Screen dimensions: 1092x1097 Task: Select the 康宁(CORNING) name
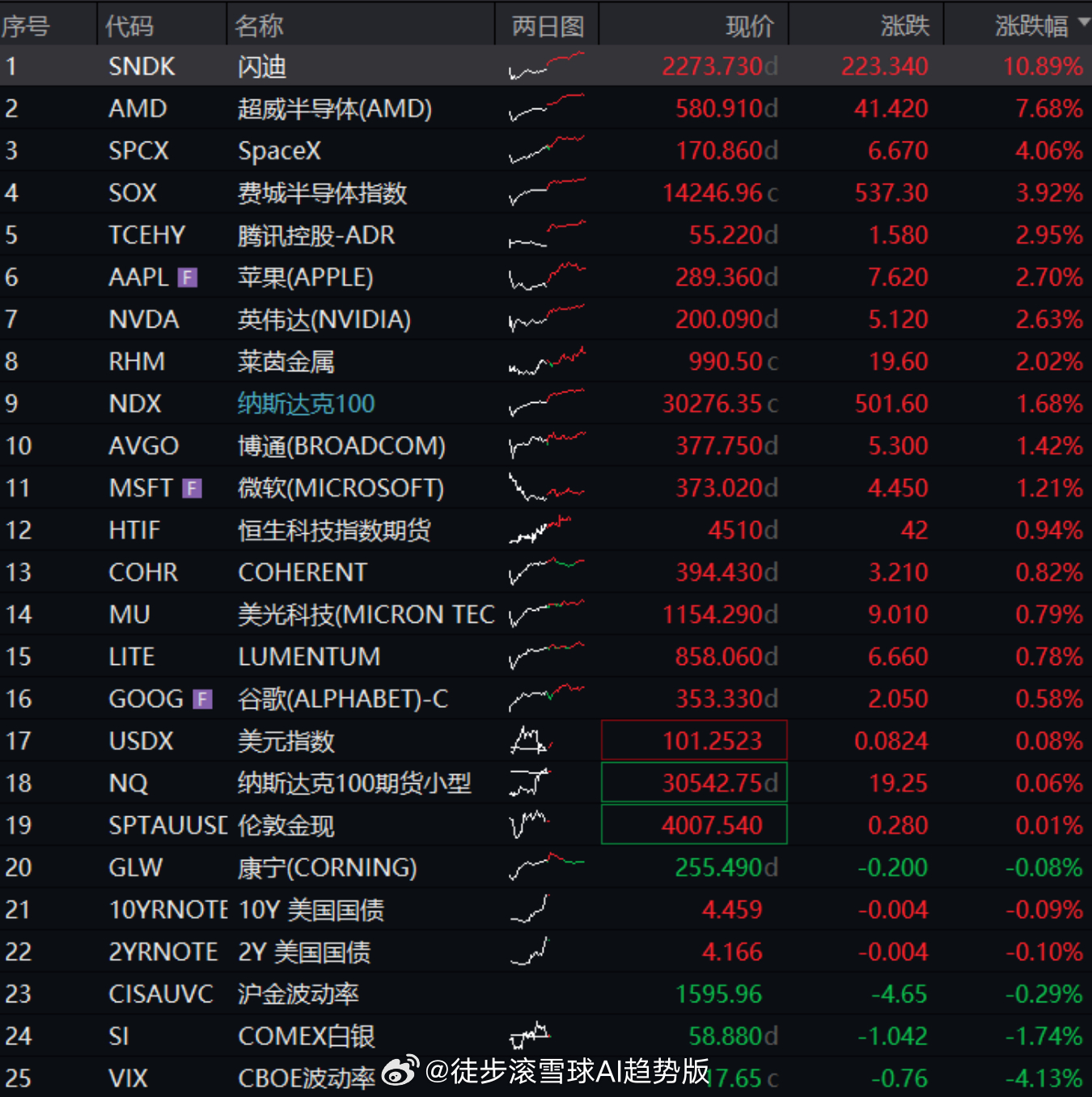tap(327, 868)
